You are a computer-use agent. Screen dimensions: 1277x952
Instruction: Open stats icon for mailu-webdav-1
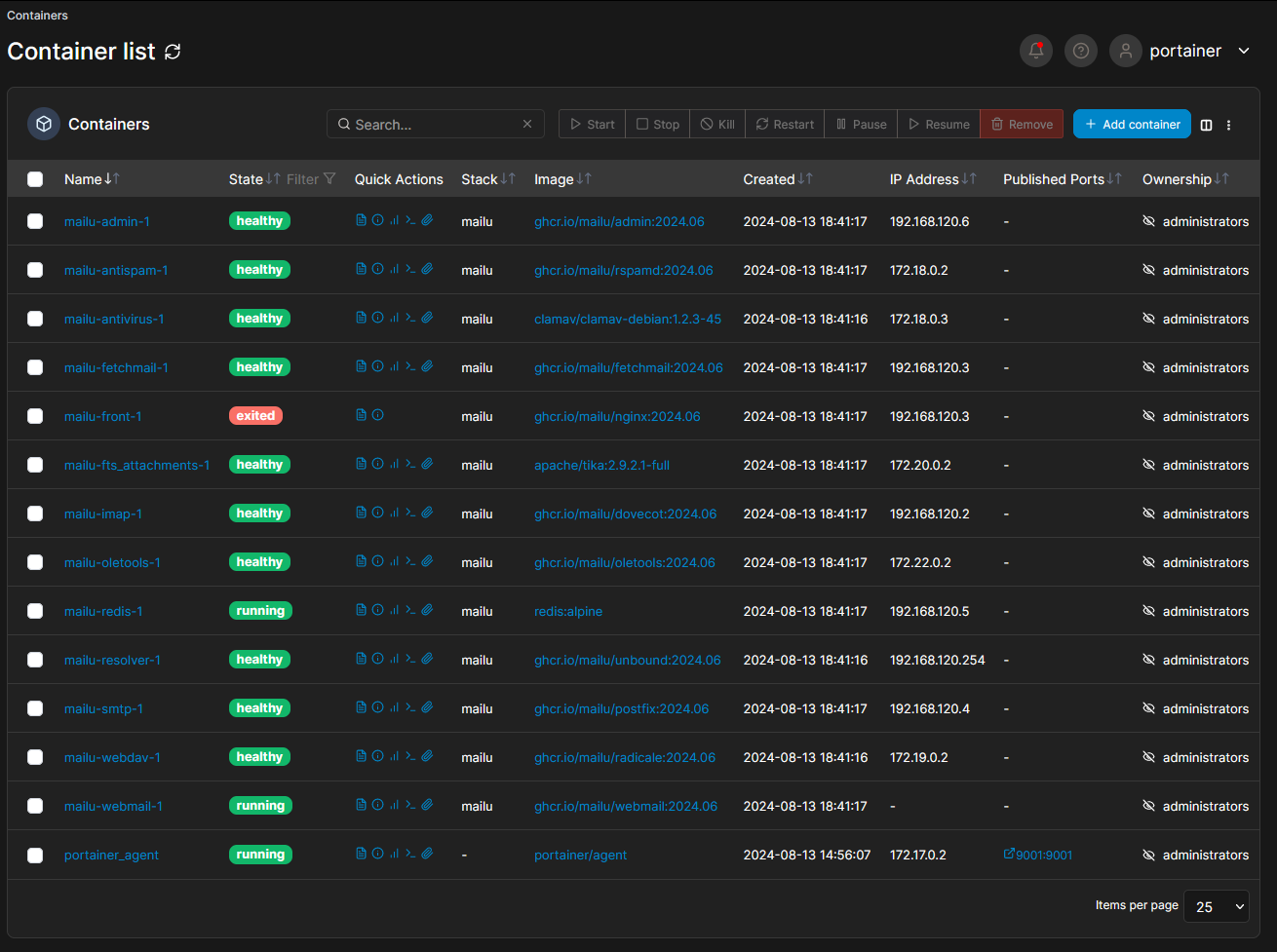[394, 756]
